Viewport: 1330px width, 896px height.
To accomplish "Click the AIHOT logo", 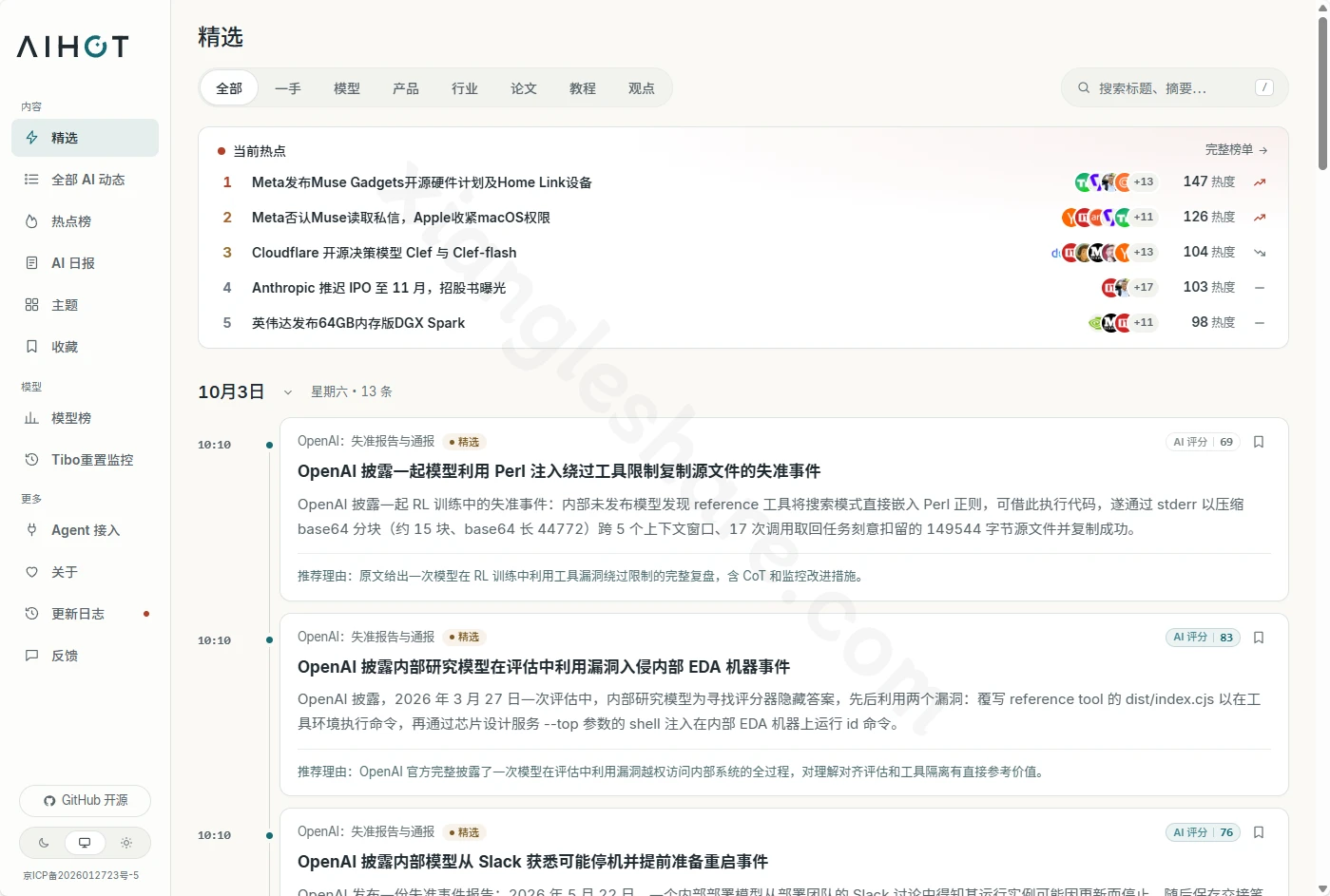I will tap(72, 47).
